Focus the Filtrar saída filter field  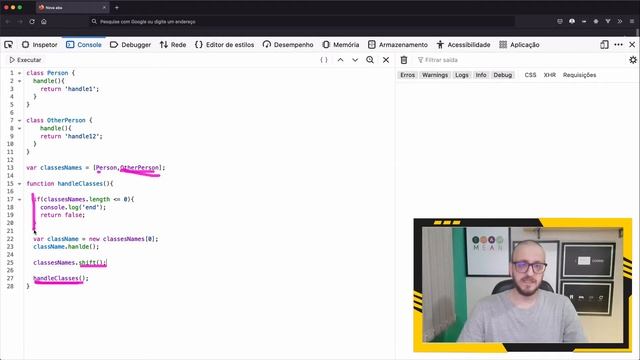click(520, 60)
